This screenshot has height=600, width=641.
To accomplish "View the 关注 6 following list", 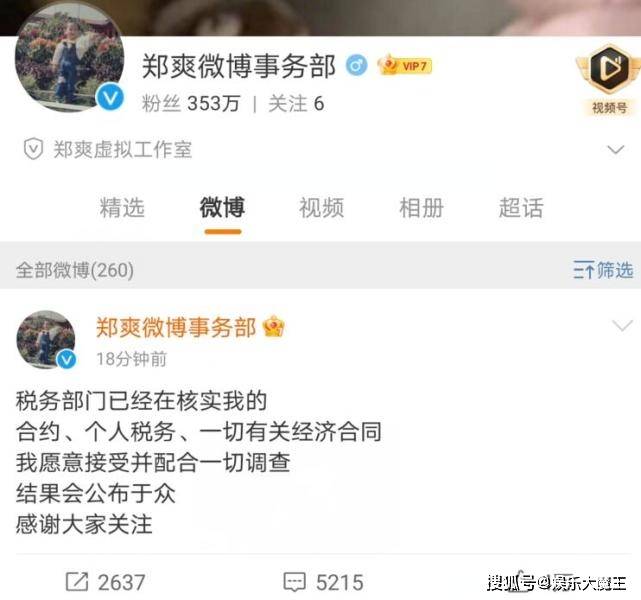I will click(x=296, y=103).
